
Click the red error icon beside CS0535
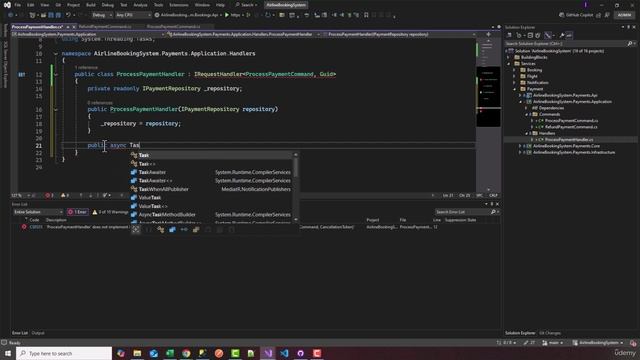pos(24,227)
